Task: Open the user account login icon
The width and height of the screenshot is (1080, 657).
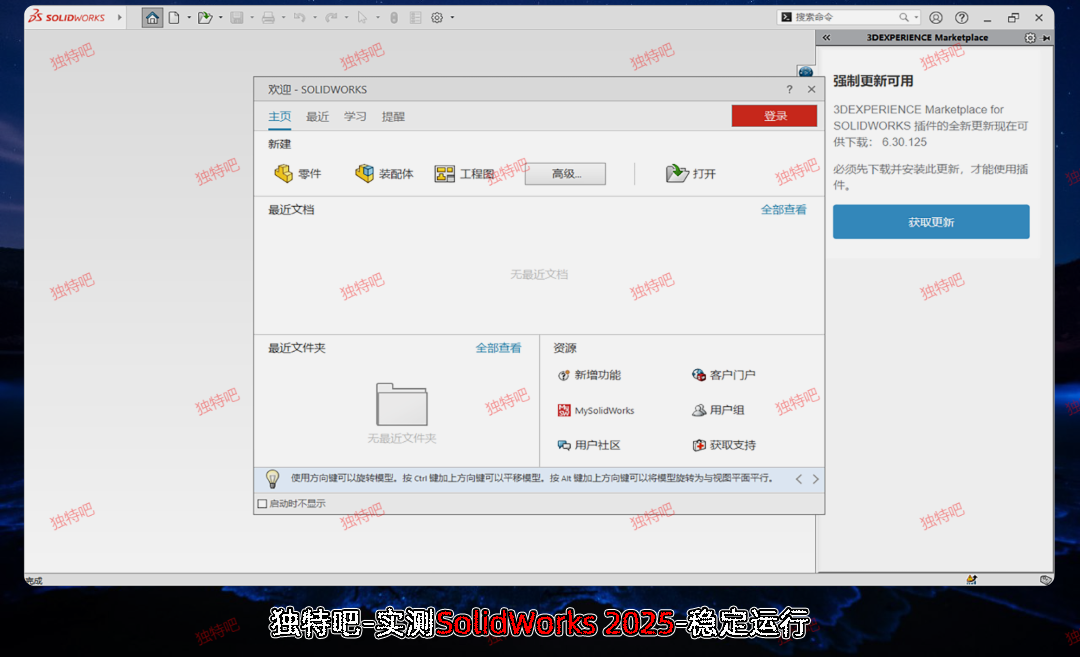Action: coord(936,18)
